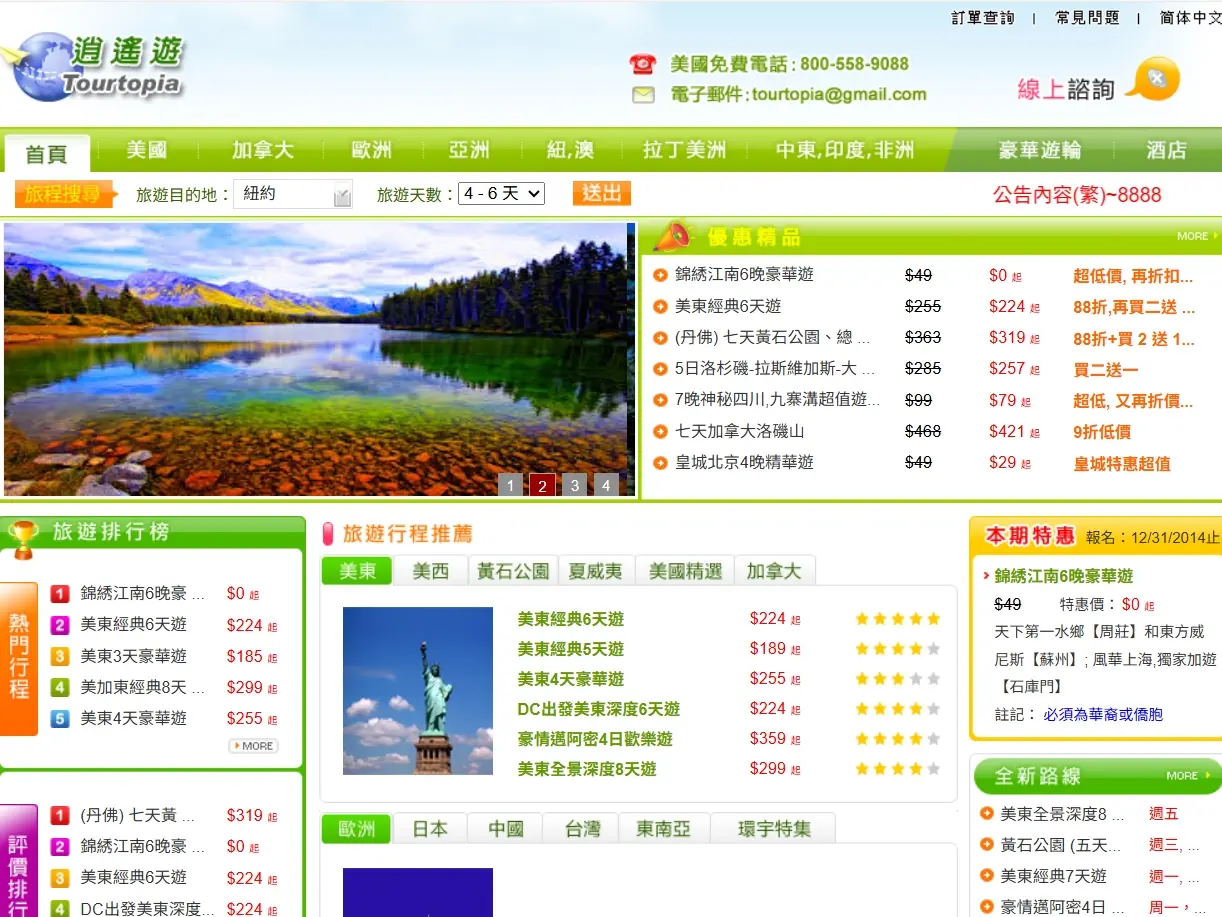This screenshot has height=917, width=1222.
Task: Expand MORE in the 優惠精品 header
Action: pyautogui.click(x=1196, y=237)
